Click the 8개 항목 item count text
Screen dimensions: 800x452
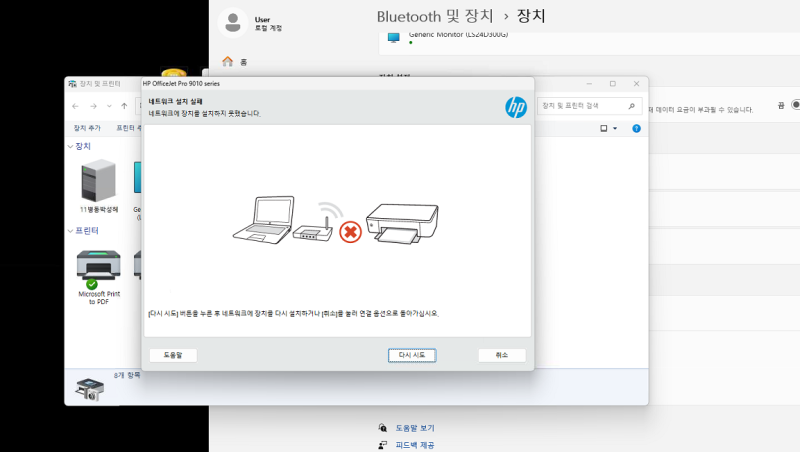click(x=127, y=375)
